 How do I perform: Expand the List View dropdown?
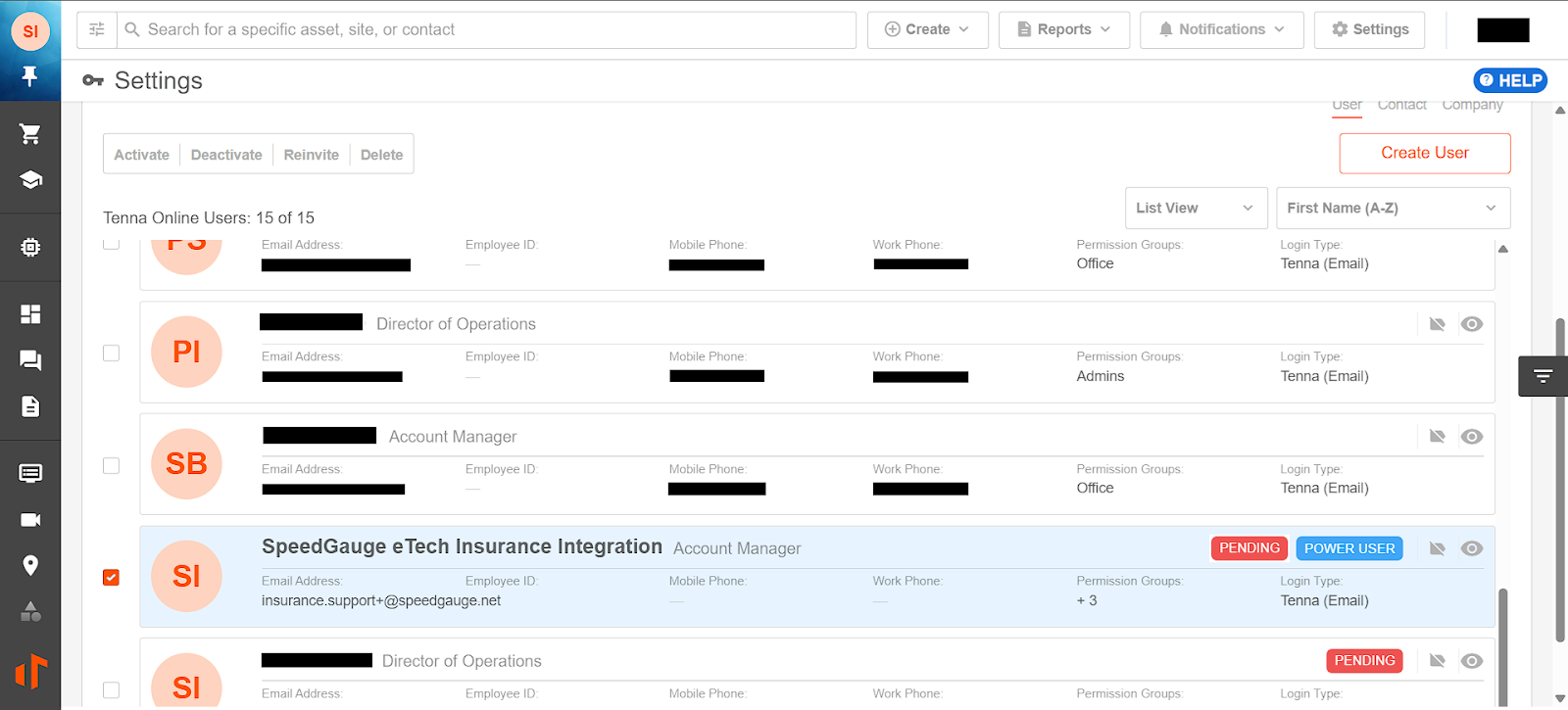point(1195,209)
